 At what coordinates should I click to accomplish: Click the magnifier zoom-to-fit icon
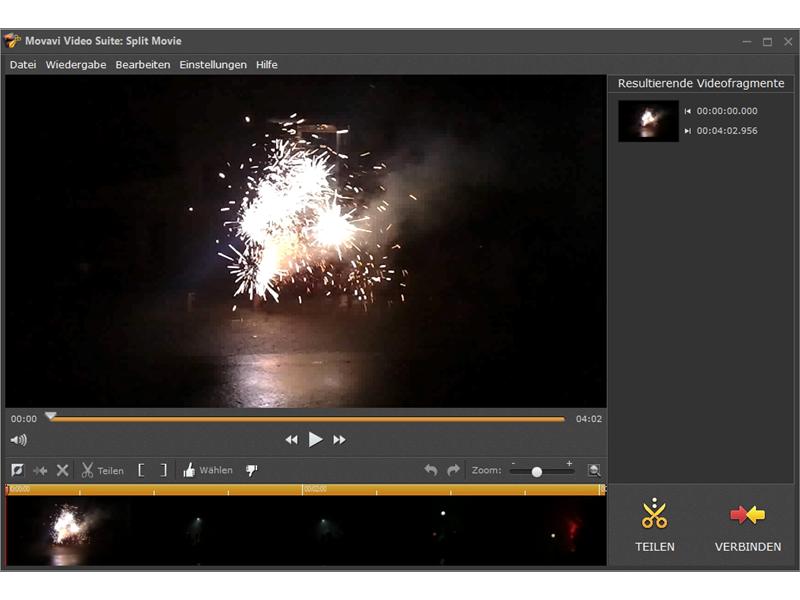594,470
